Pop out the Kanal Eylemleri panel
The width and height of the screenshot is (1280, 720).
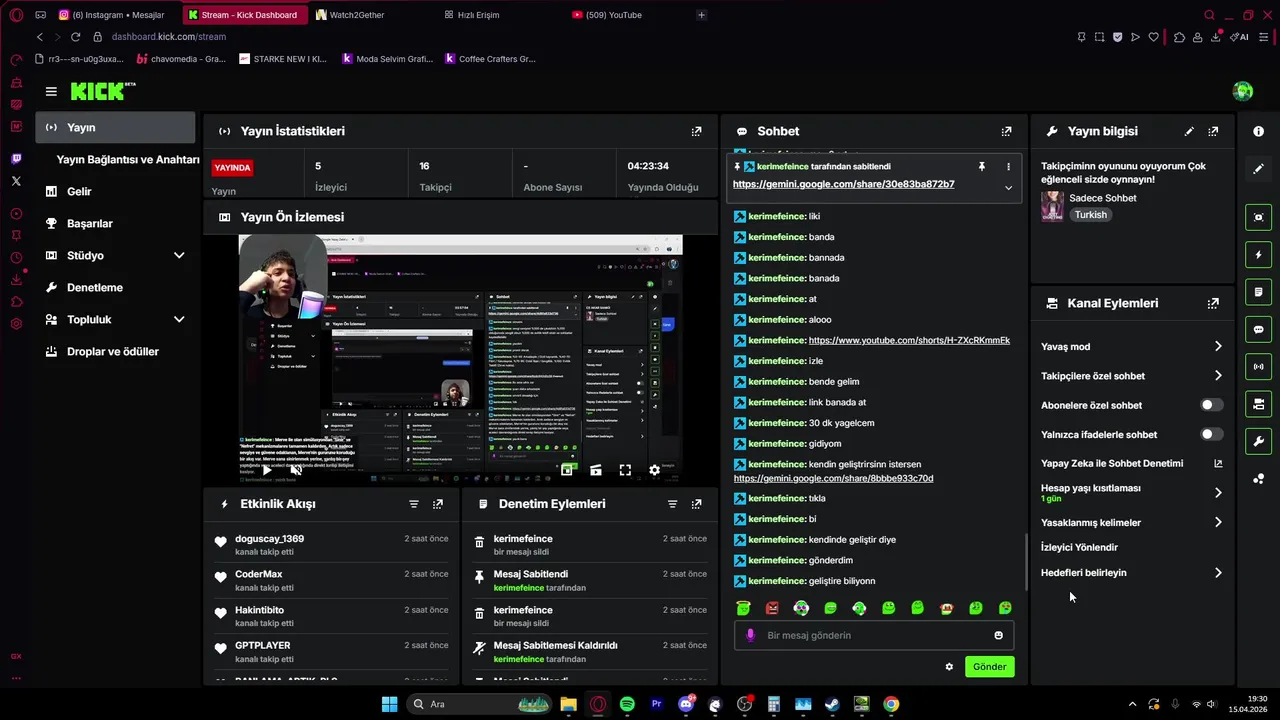point(1213,303)
